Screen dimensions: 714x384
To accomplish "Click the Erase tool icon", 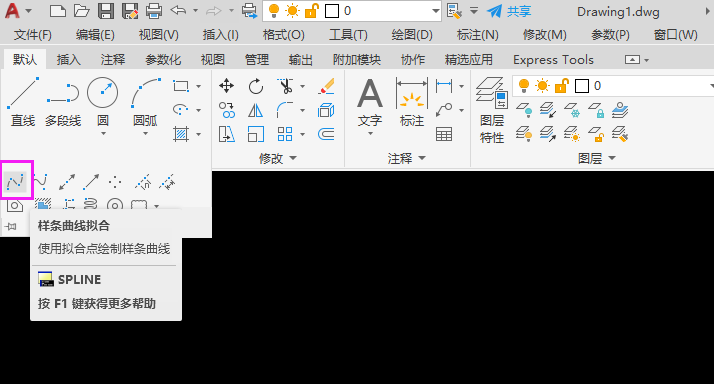I will [326, 86].
